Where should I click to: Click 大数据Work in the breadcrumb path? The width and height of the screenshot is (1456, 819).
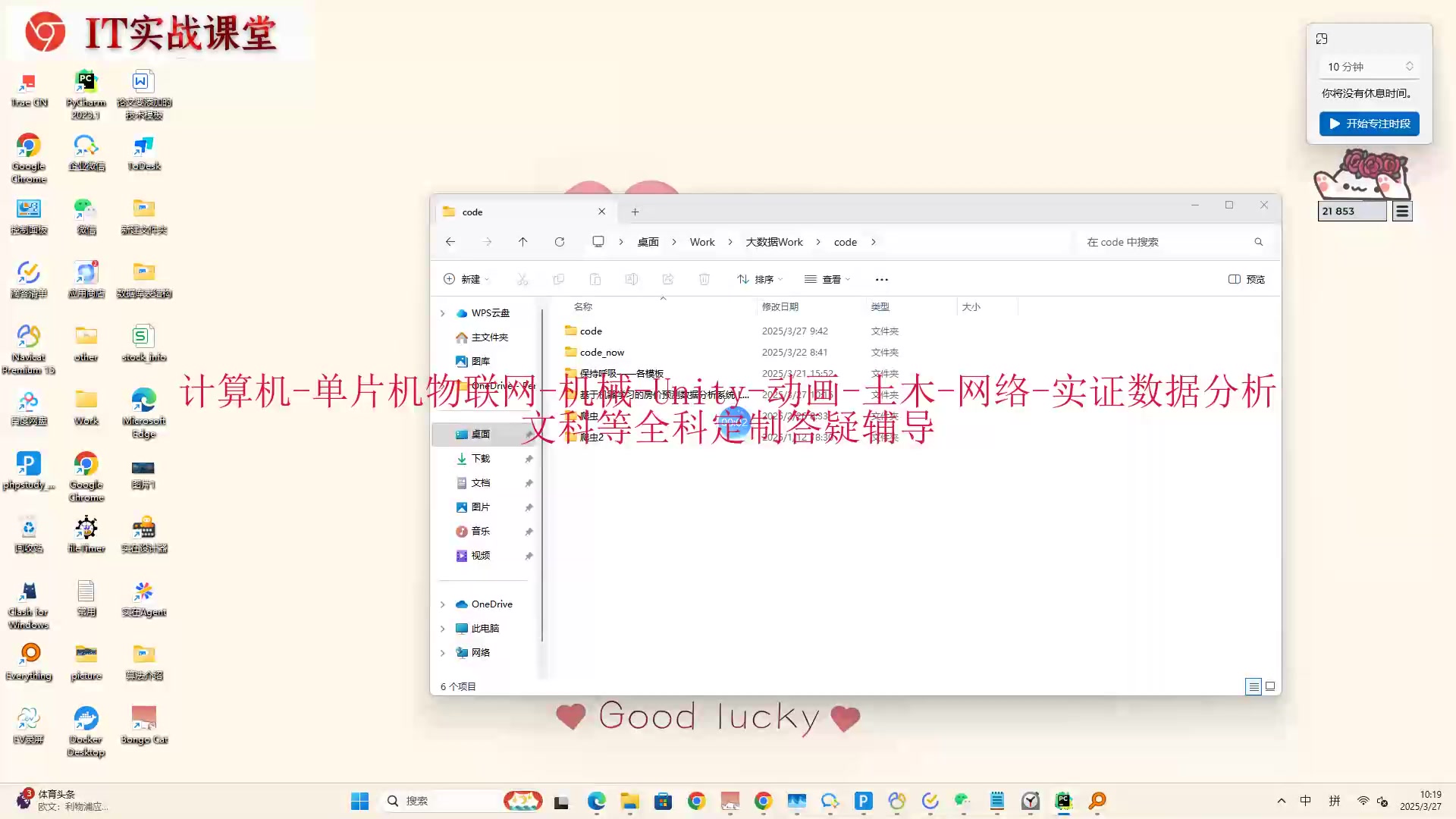(x=774, y=241)
